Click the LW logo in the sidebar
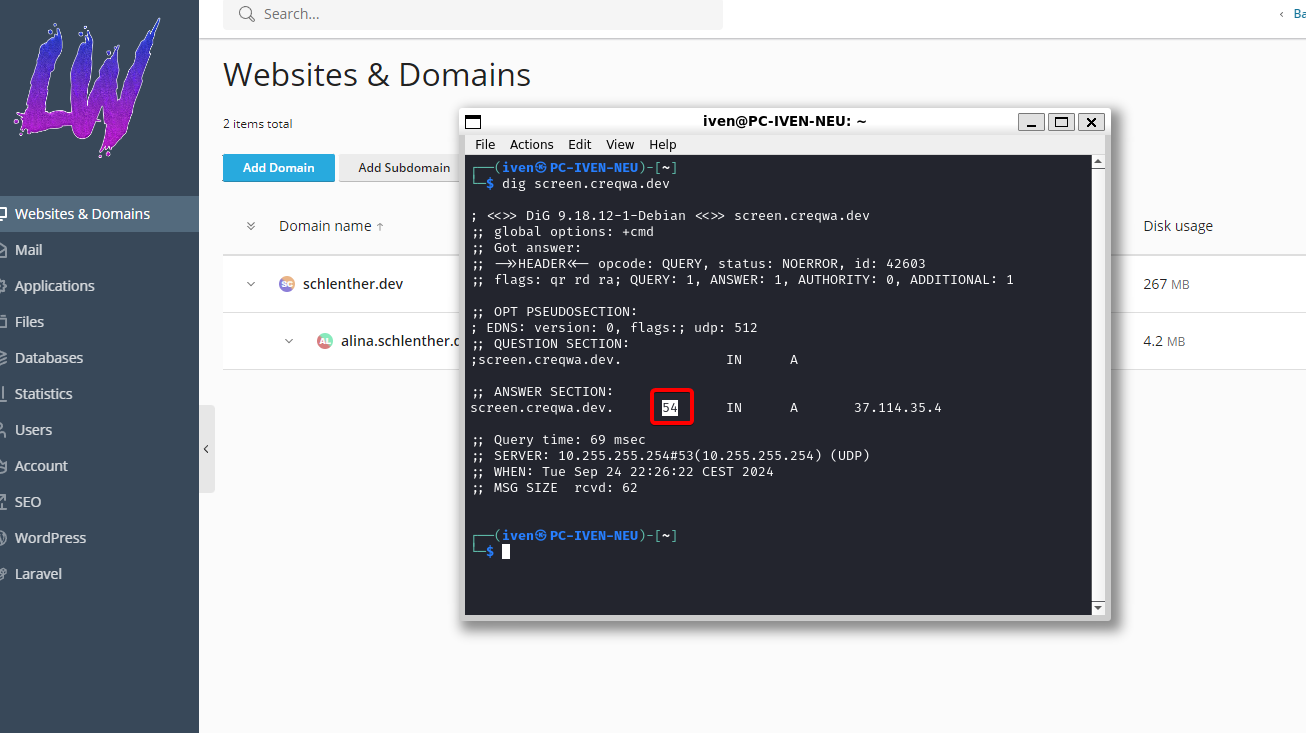This screenshot has width=1306, height=733. pos(88,88)
